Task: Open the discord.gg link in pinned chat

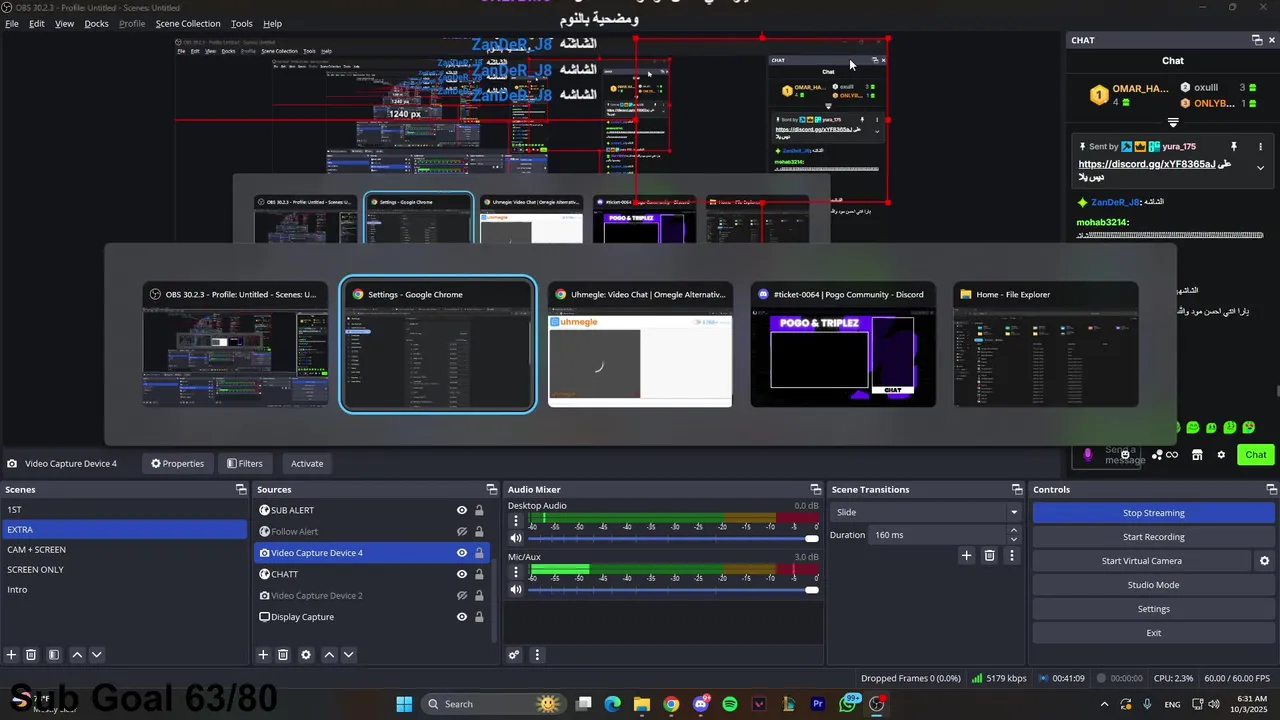Action: 1147,164
